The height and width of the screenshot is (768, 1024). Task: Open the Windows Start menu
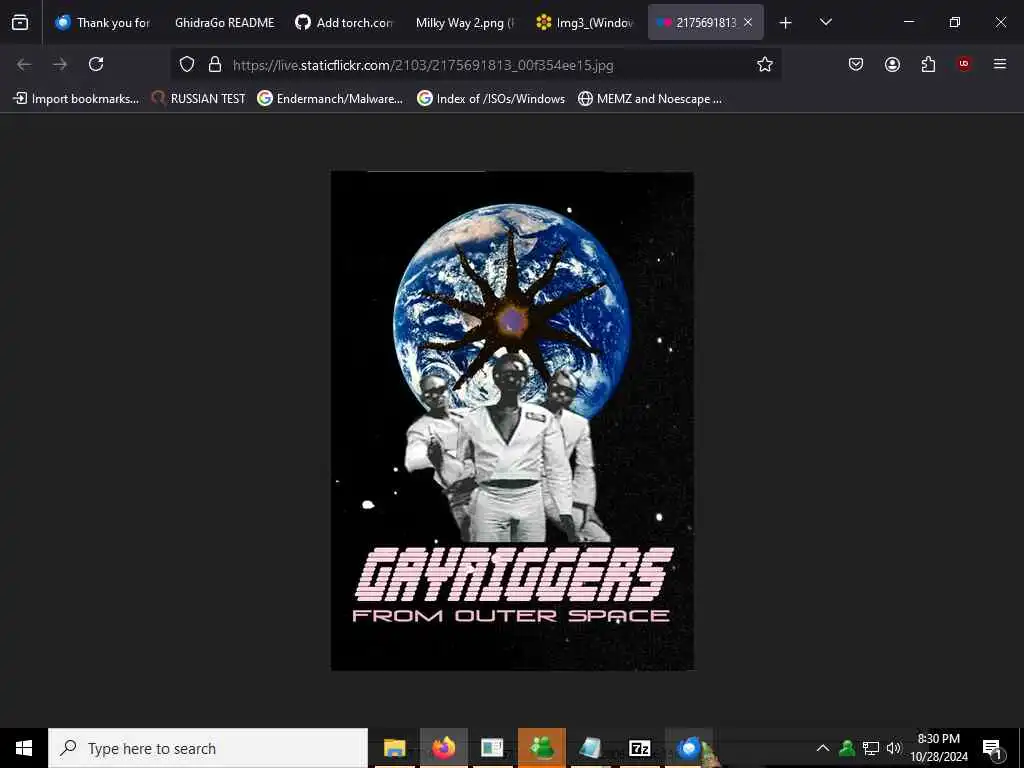pos(24,748)
